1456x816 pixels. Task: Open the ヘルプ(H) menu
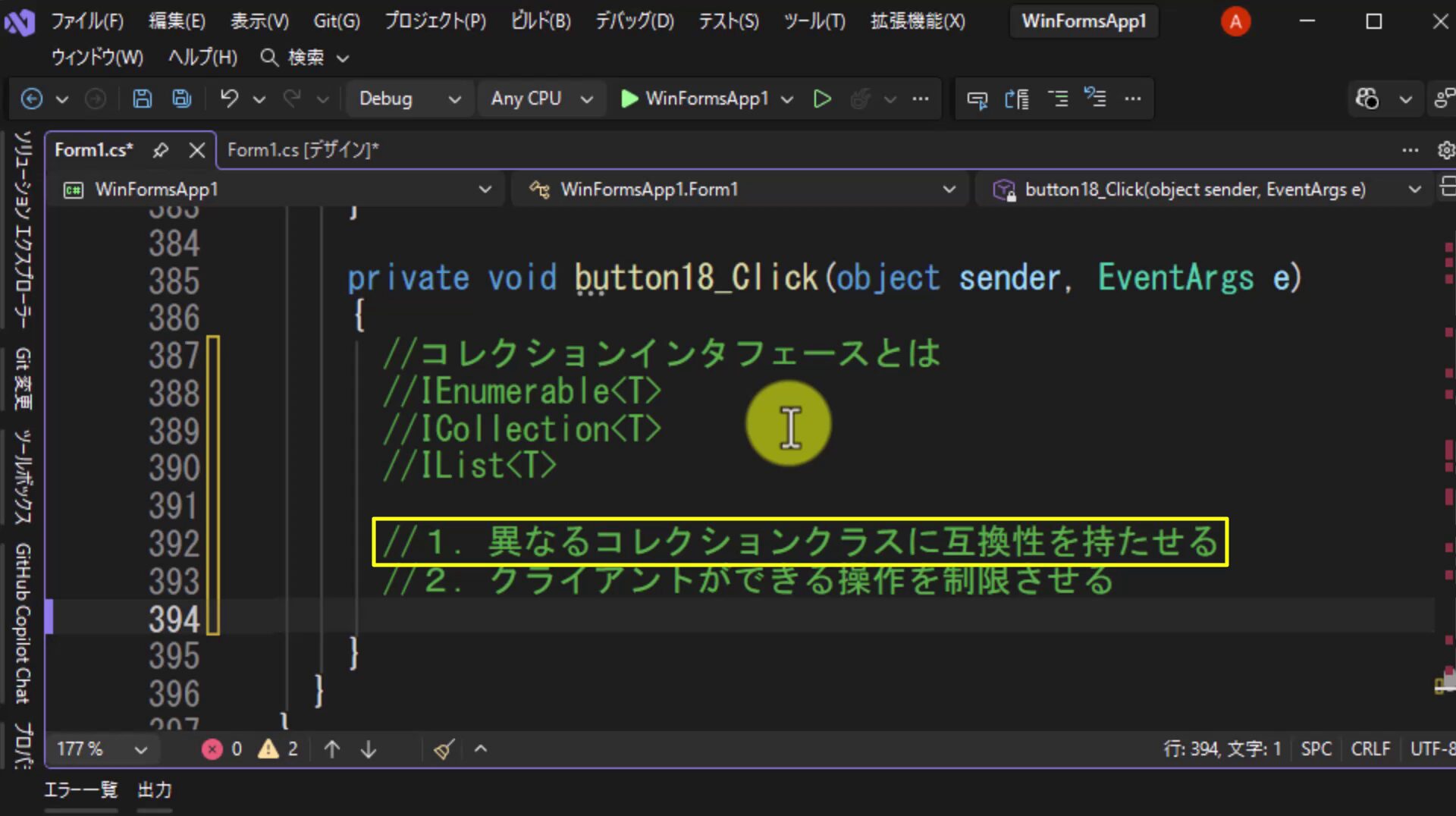(202, 58)
